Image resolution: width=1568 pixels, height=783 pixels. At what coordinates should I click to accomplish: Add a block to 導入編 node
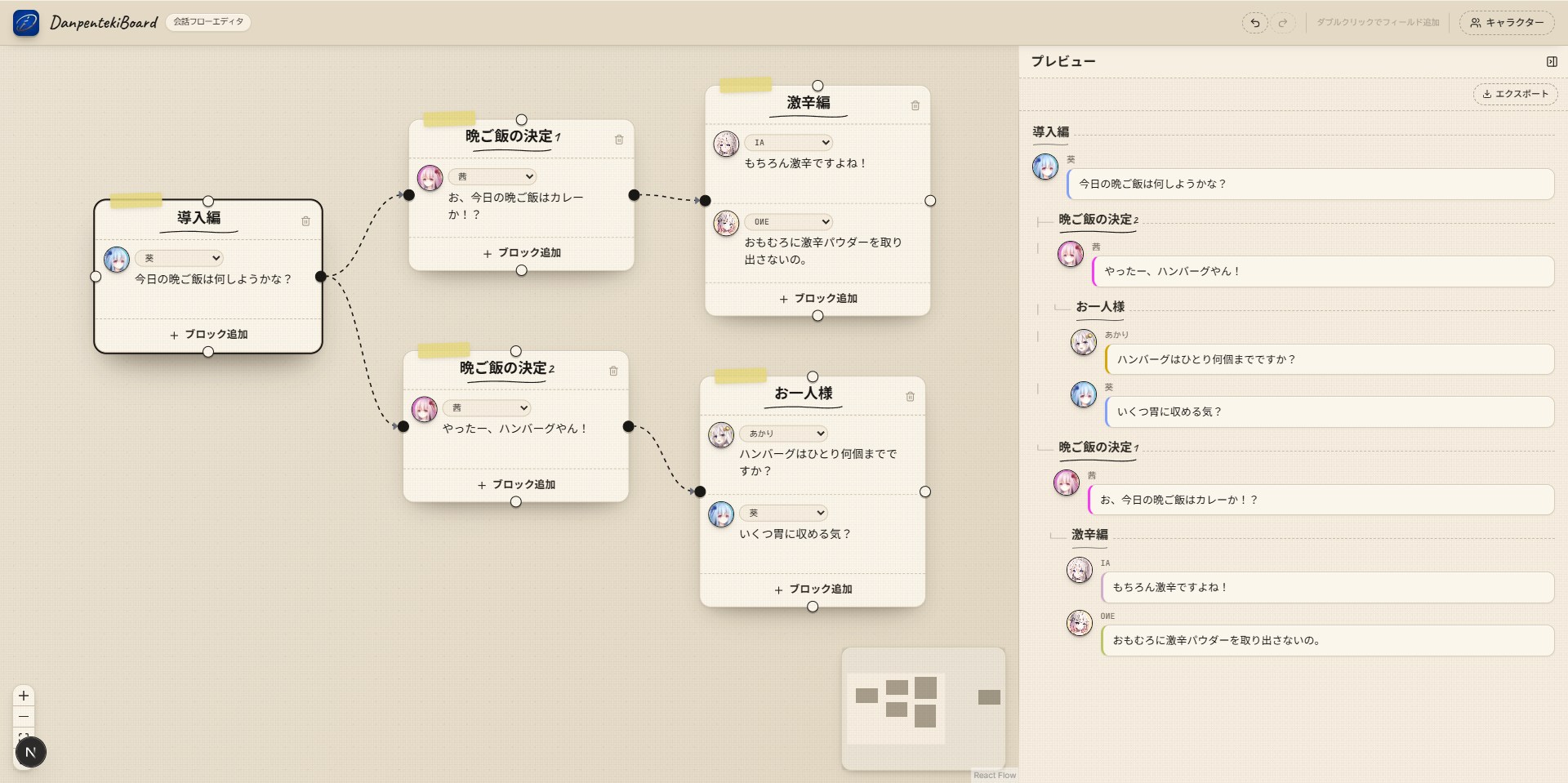pos(208,335)
